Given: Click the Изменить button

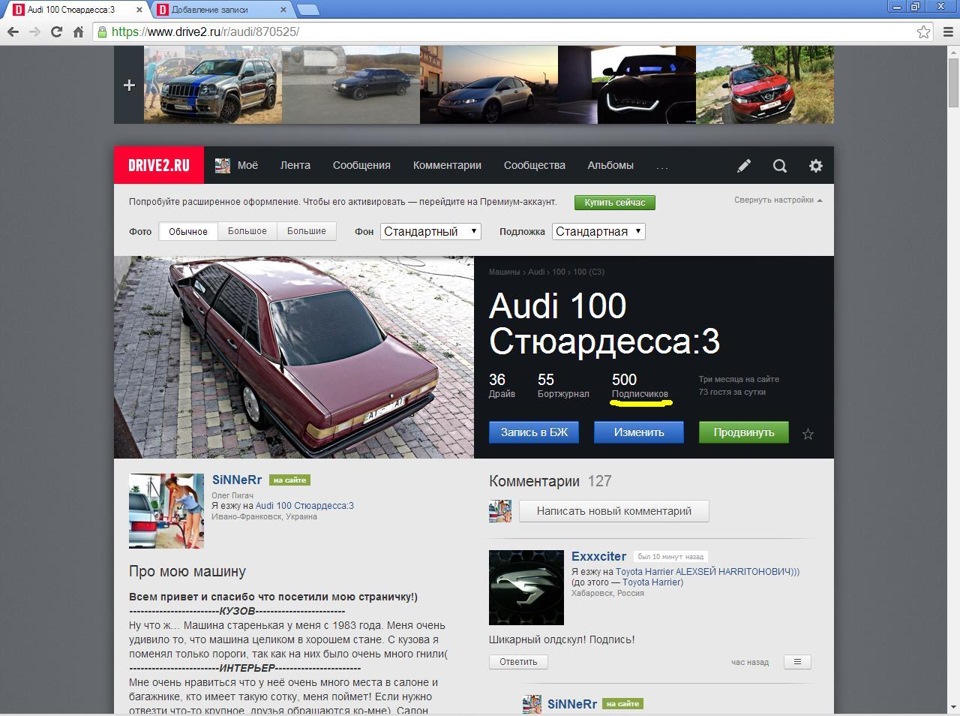Looking at the screenshot, I should click(639, 432).
